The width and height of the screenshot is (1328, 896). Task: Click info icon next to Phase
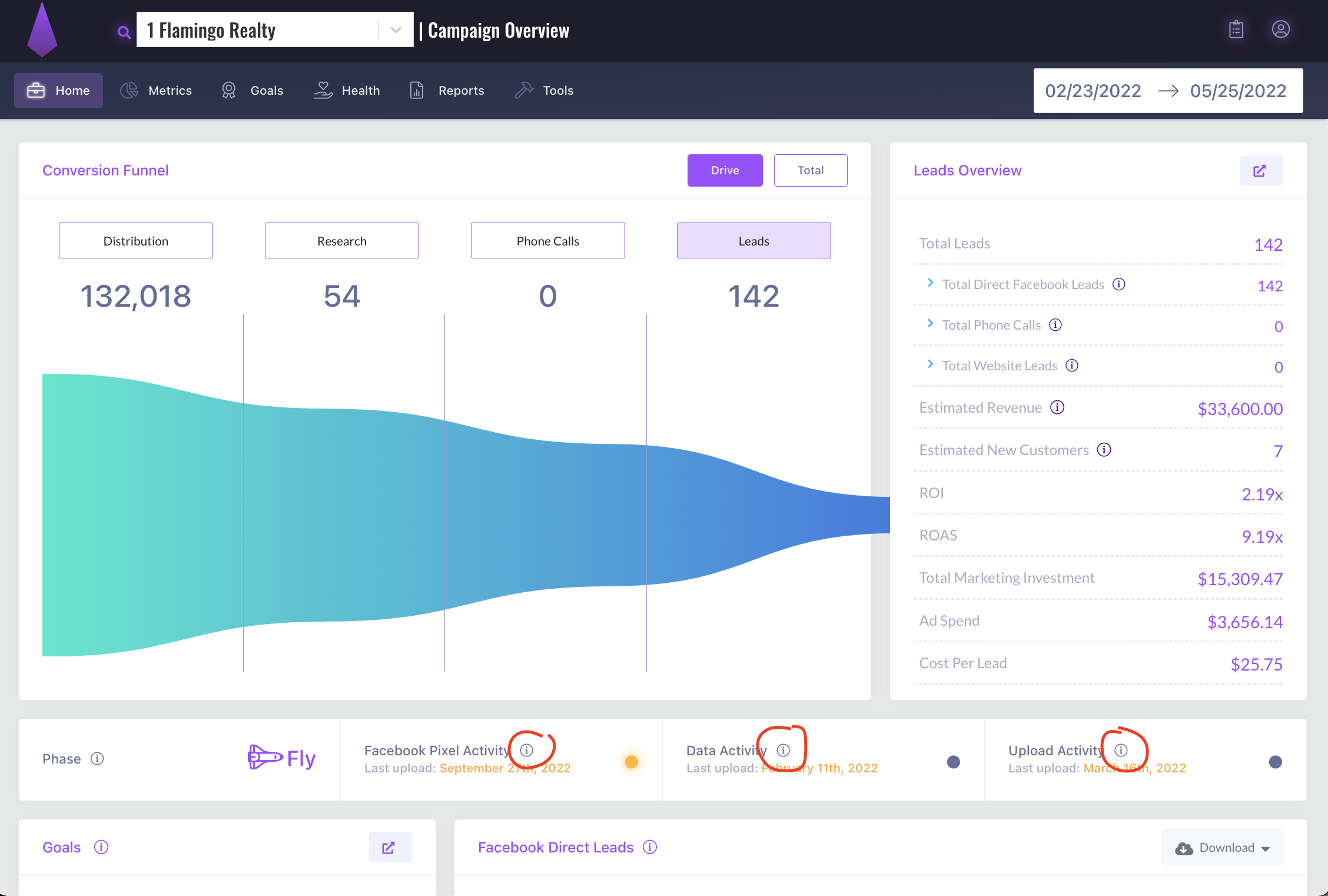tap(97, 758)
